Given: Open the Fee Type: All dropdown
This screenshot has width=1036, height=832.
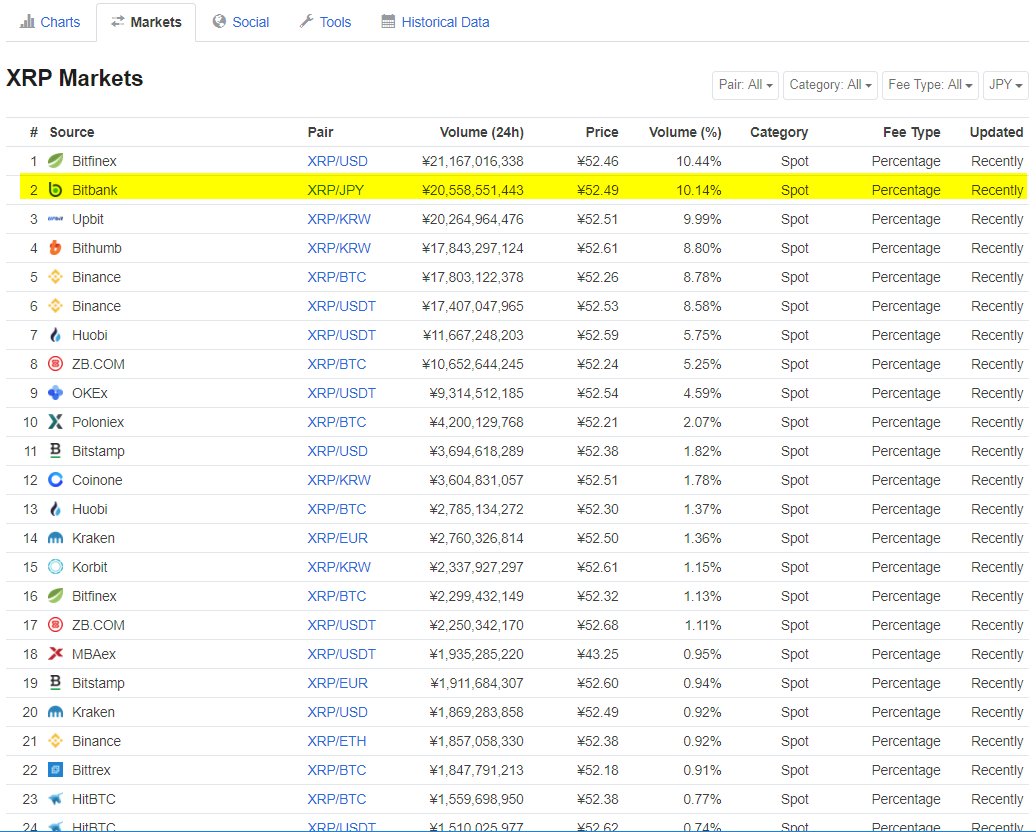Looking at the screenshot, I should click(x=930, y=85).
